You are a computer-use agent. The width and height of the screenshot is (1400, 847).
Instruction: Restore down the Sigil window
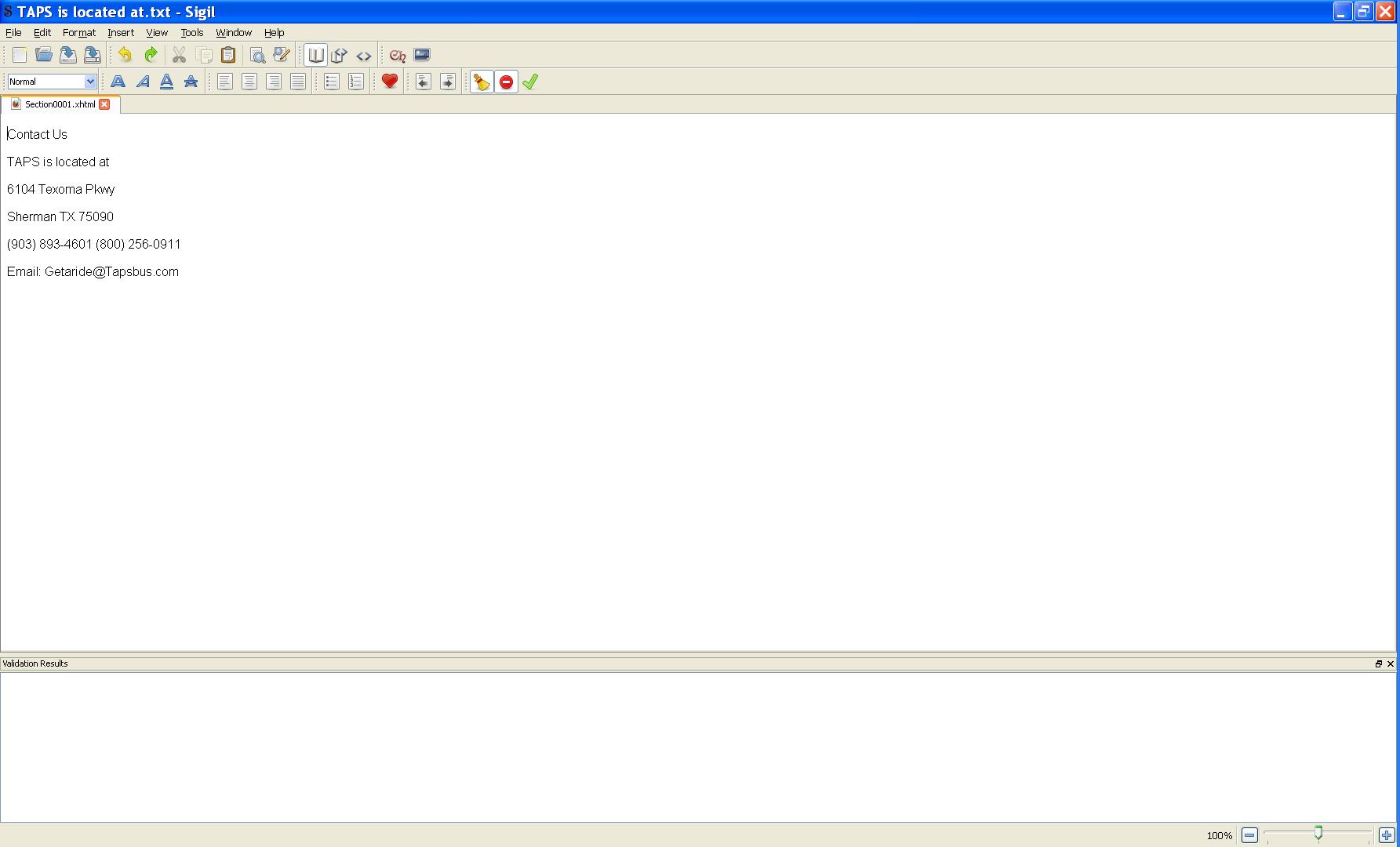[1364, 12]
